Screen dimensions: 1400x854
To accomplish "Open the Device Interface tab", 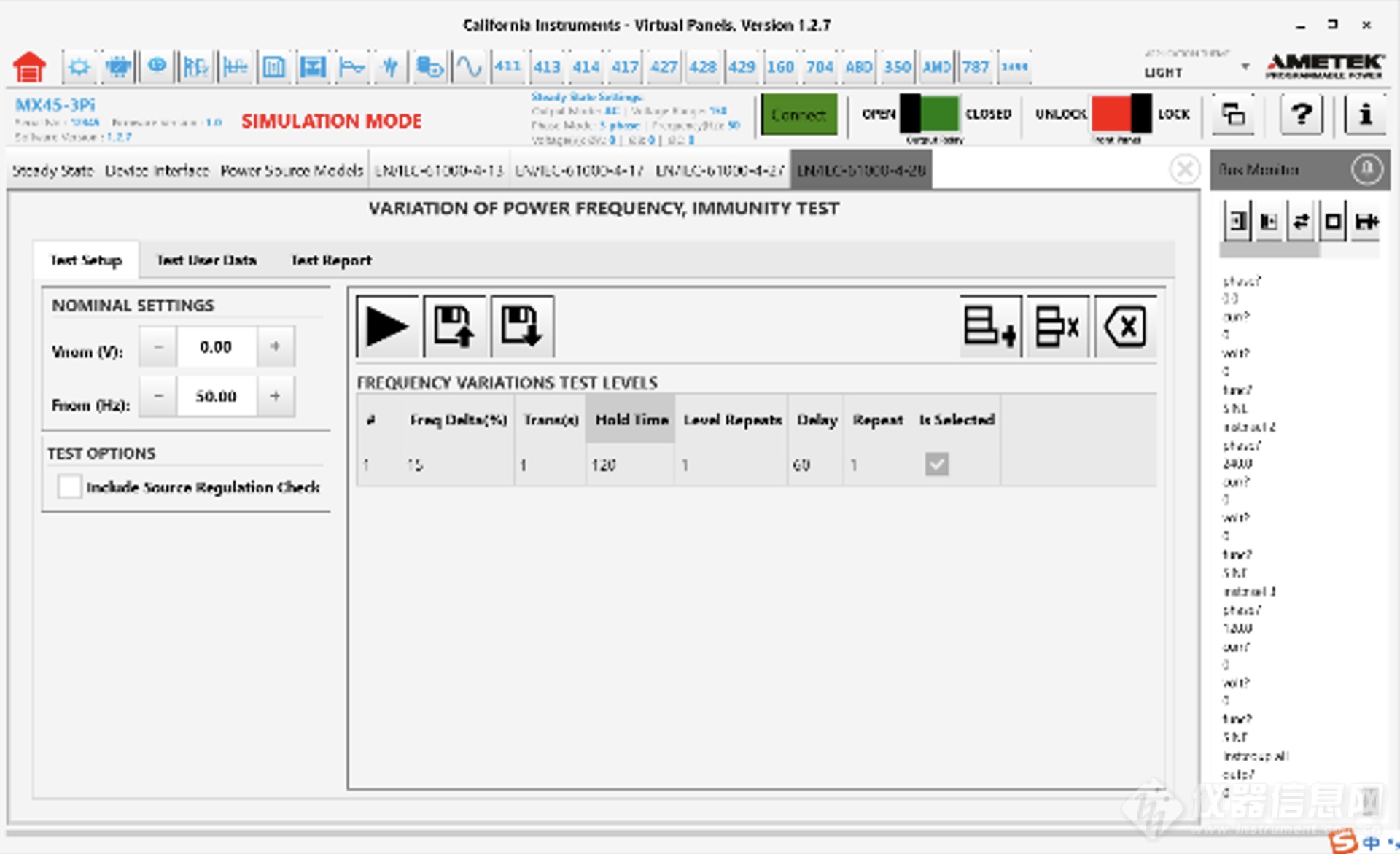I will tap(157, 171).
